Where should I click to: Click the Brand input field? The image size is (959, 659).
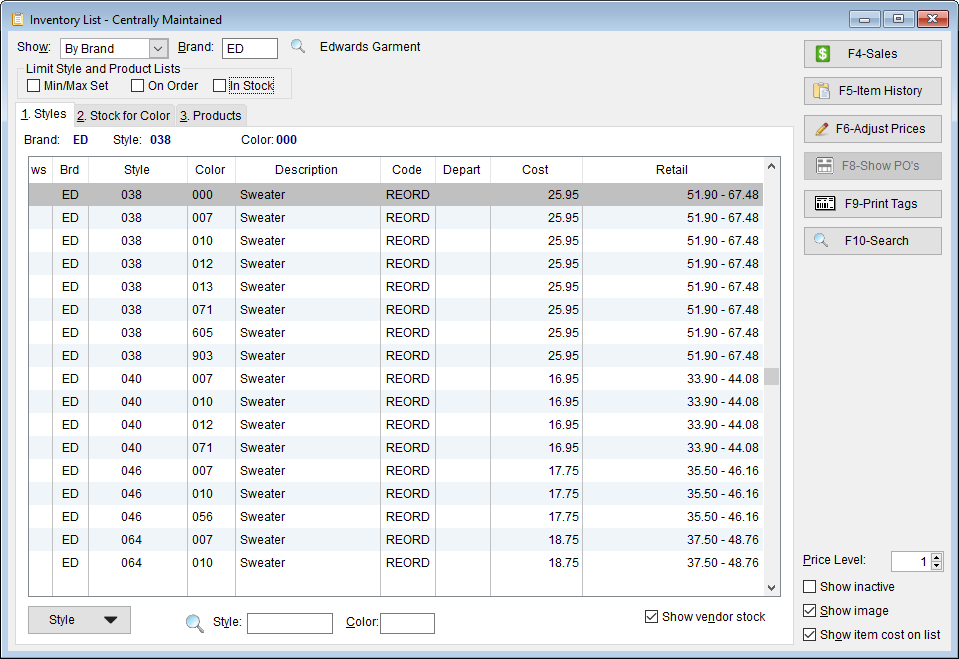[250, 48]
